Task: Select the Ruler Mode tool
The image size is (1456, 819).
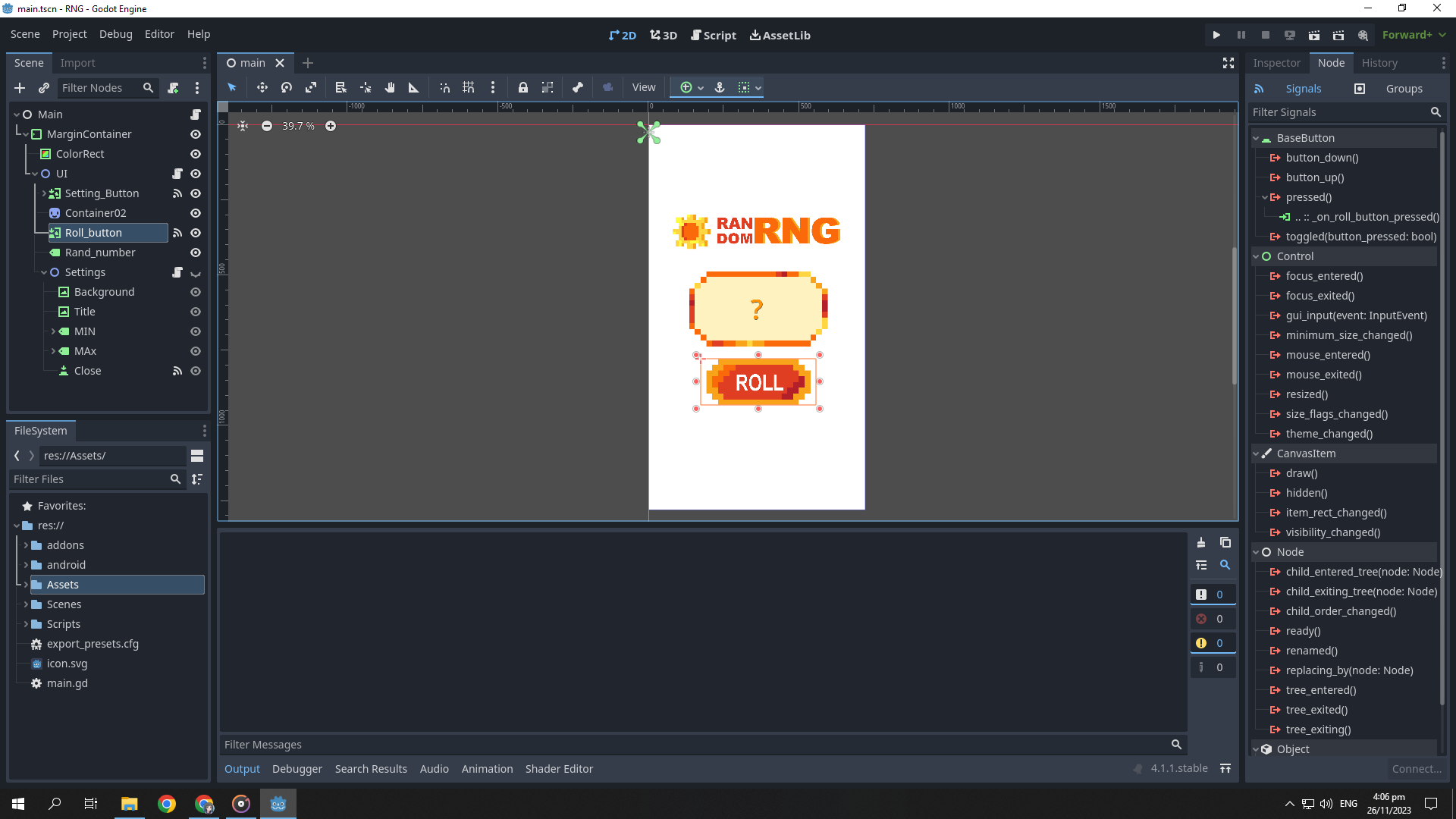Action: click(414, 87)
